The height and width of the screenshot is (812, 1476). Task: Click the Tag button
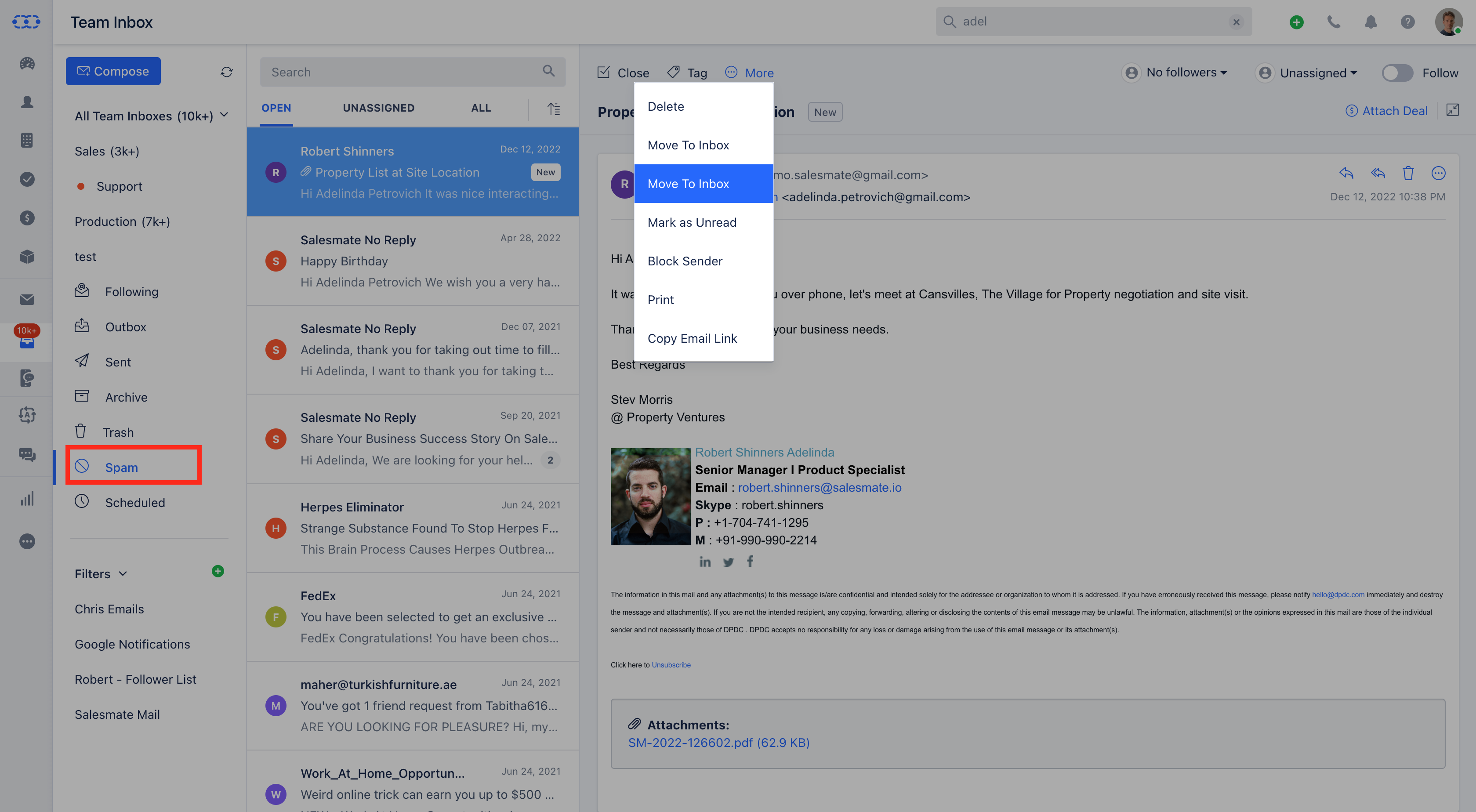pyautogui.click(x=687, y=73)
